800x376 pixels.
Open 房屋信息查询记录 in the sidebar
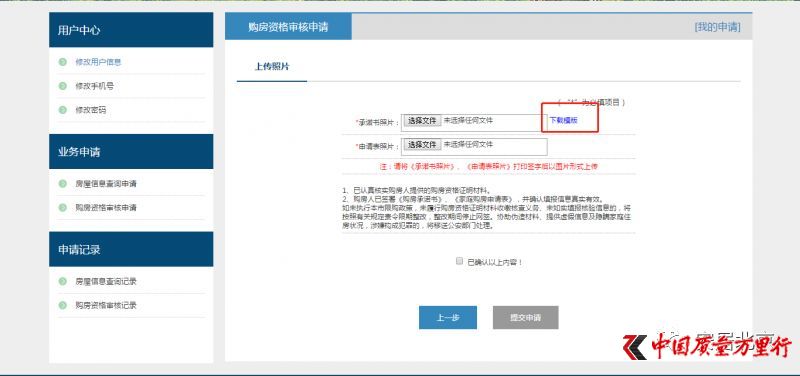coord(106,281)
